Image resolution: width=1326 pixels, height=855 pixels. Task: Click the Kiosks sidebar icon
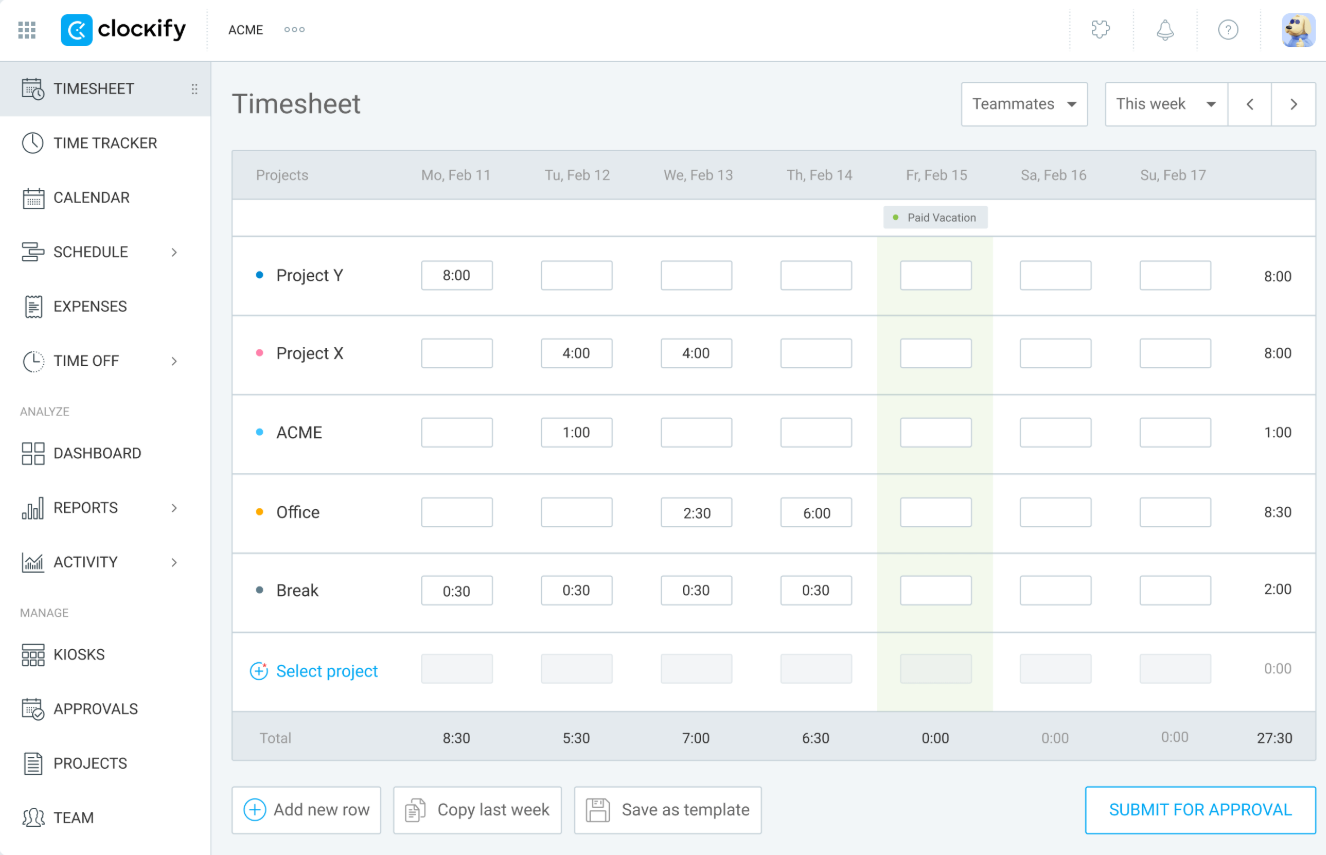[x=33, y=655]
